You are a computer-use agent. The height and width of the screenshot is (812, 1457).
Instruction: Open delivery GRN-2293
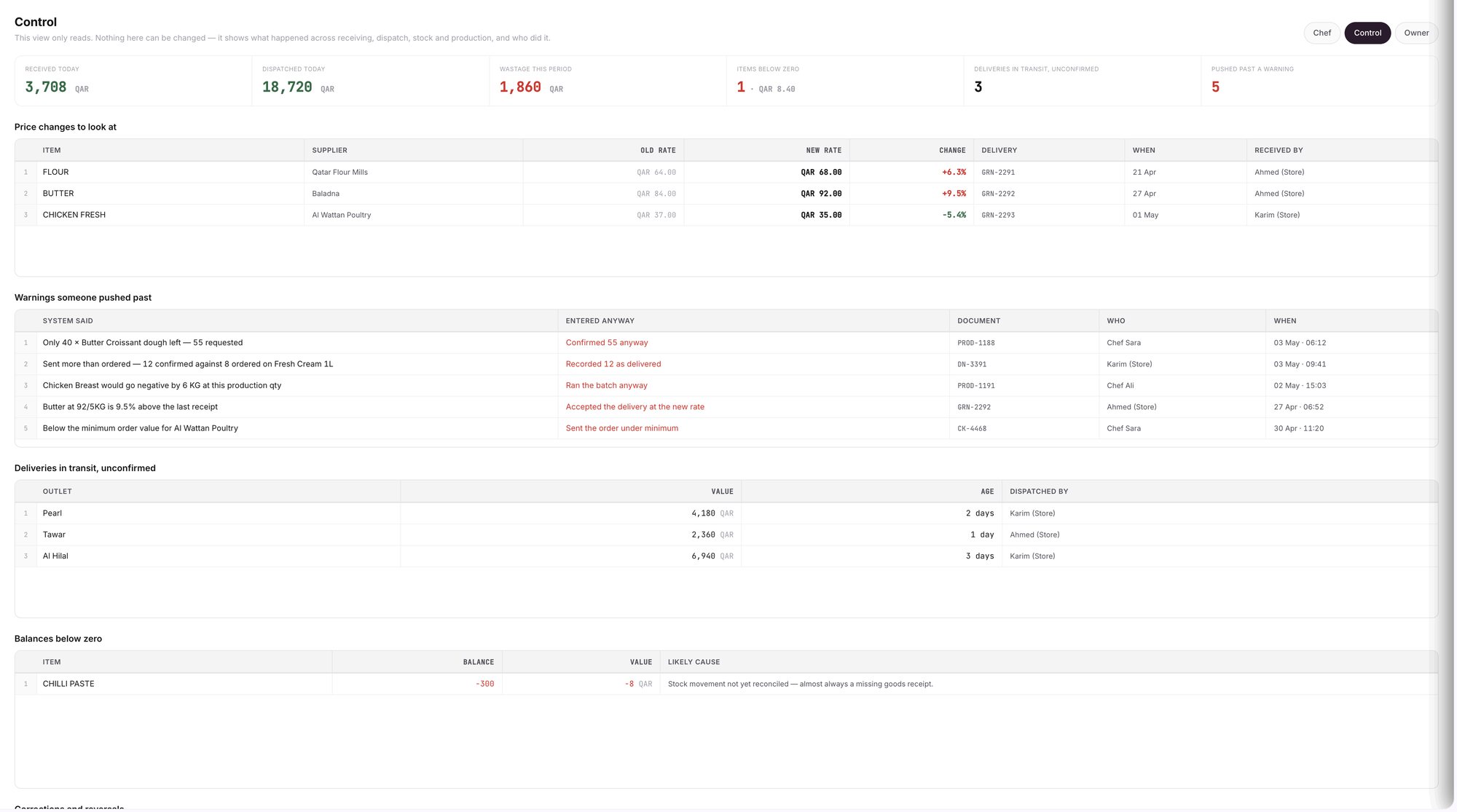997,216
